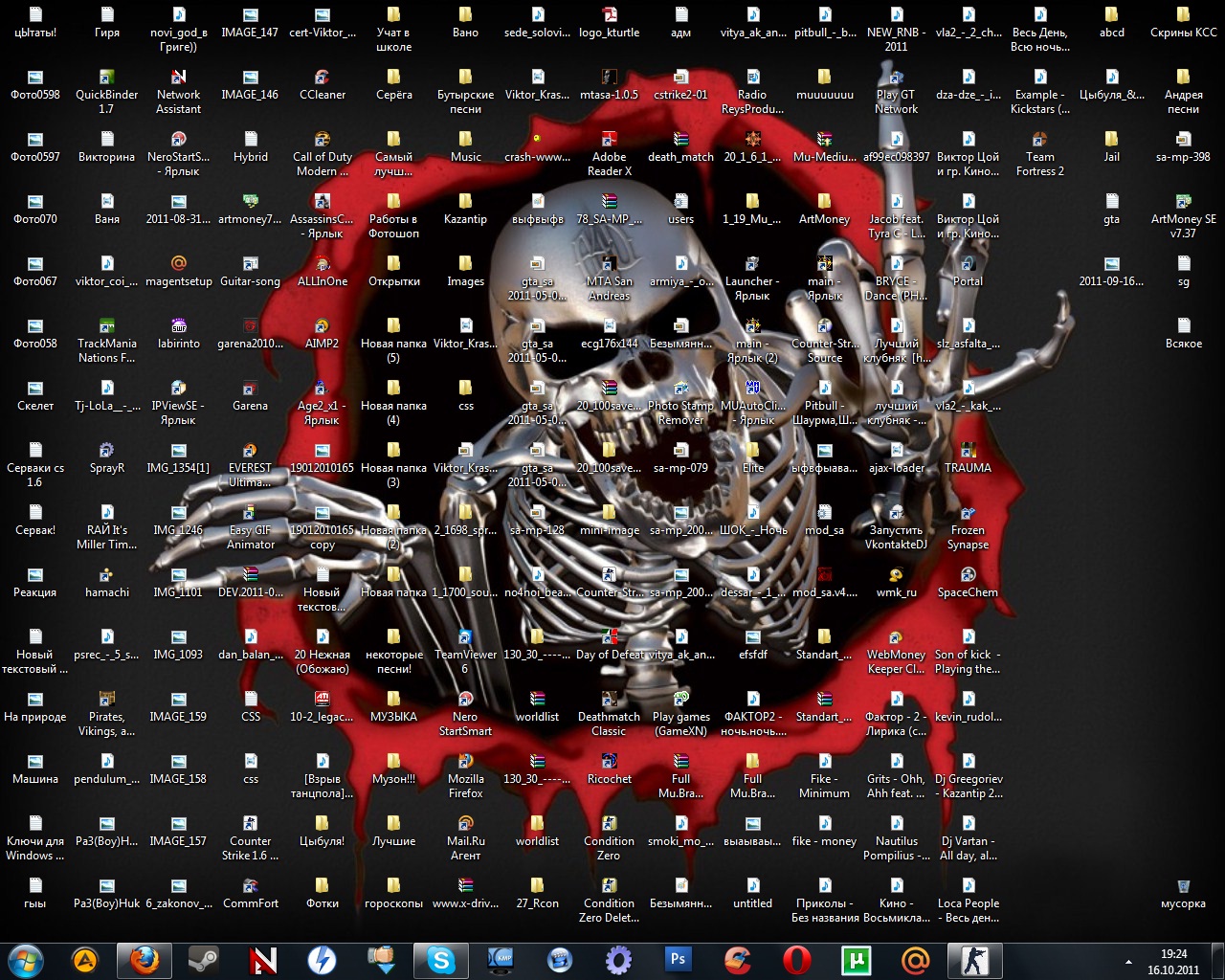Screen dimensions: 1225x980
Task: Open the ALLInOne desktop icon
Action: pyautogui.click(x=323, y=272)
